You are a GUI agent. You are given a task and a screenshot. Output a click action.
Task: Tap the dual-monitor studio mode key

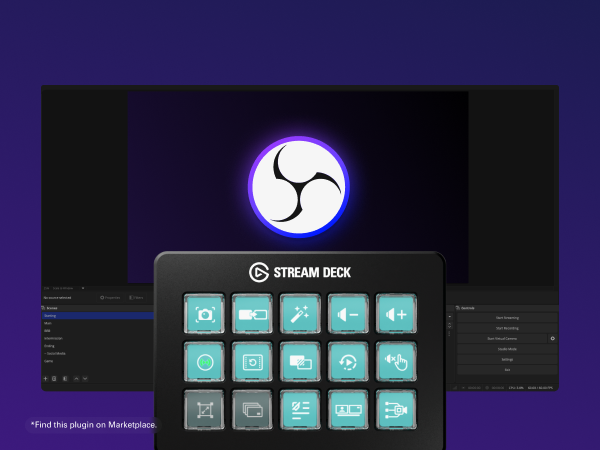[x=348, y=410]
